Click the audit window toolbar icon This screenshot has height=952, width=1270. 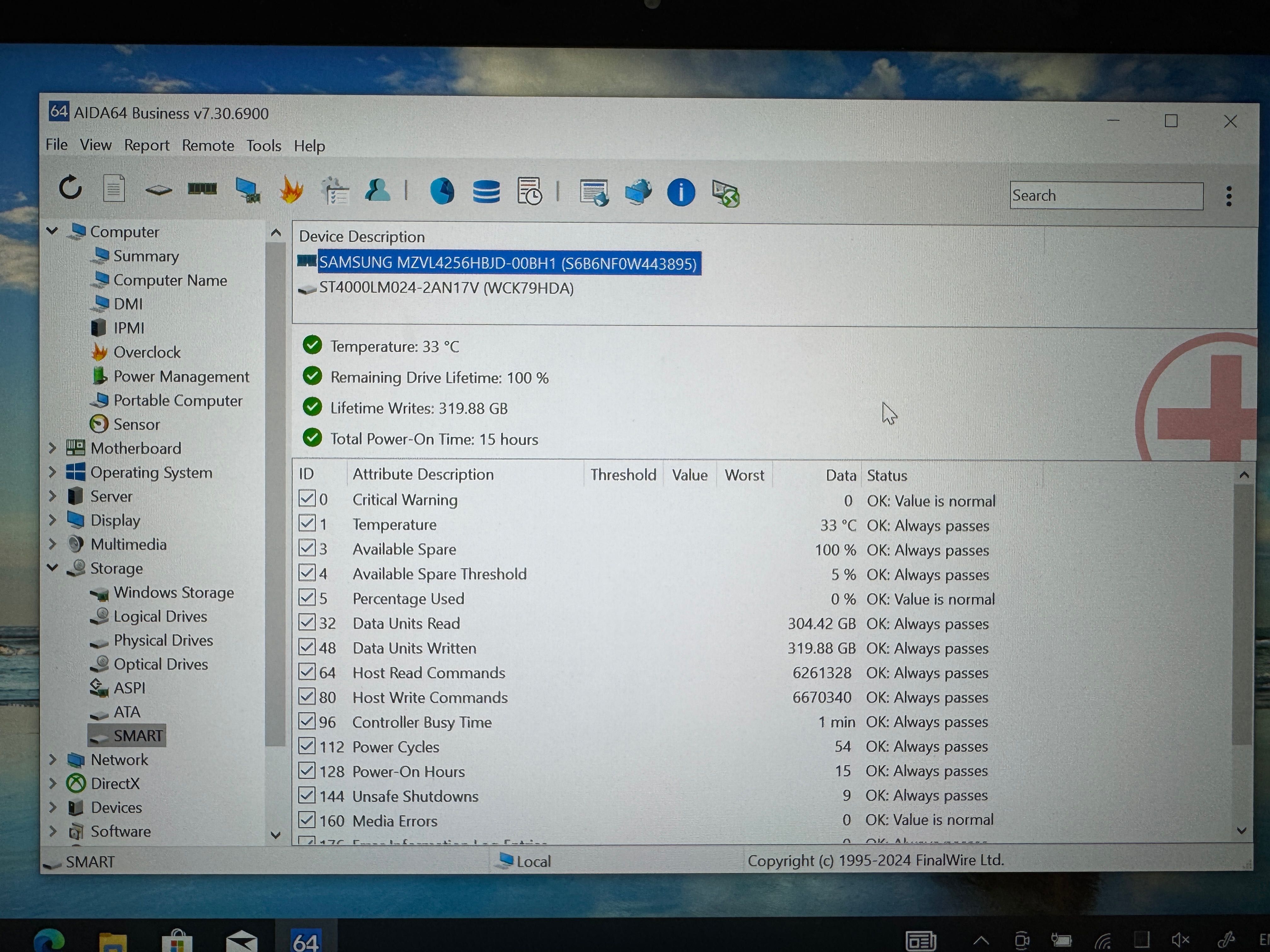coord(594,193)
